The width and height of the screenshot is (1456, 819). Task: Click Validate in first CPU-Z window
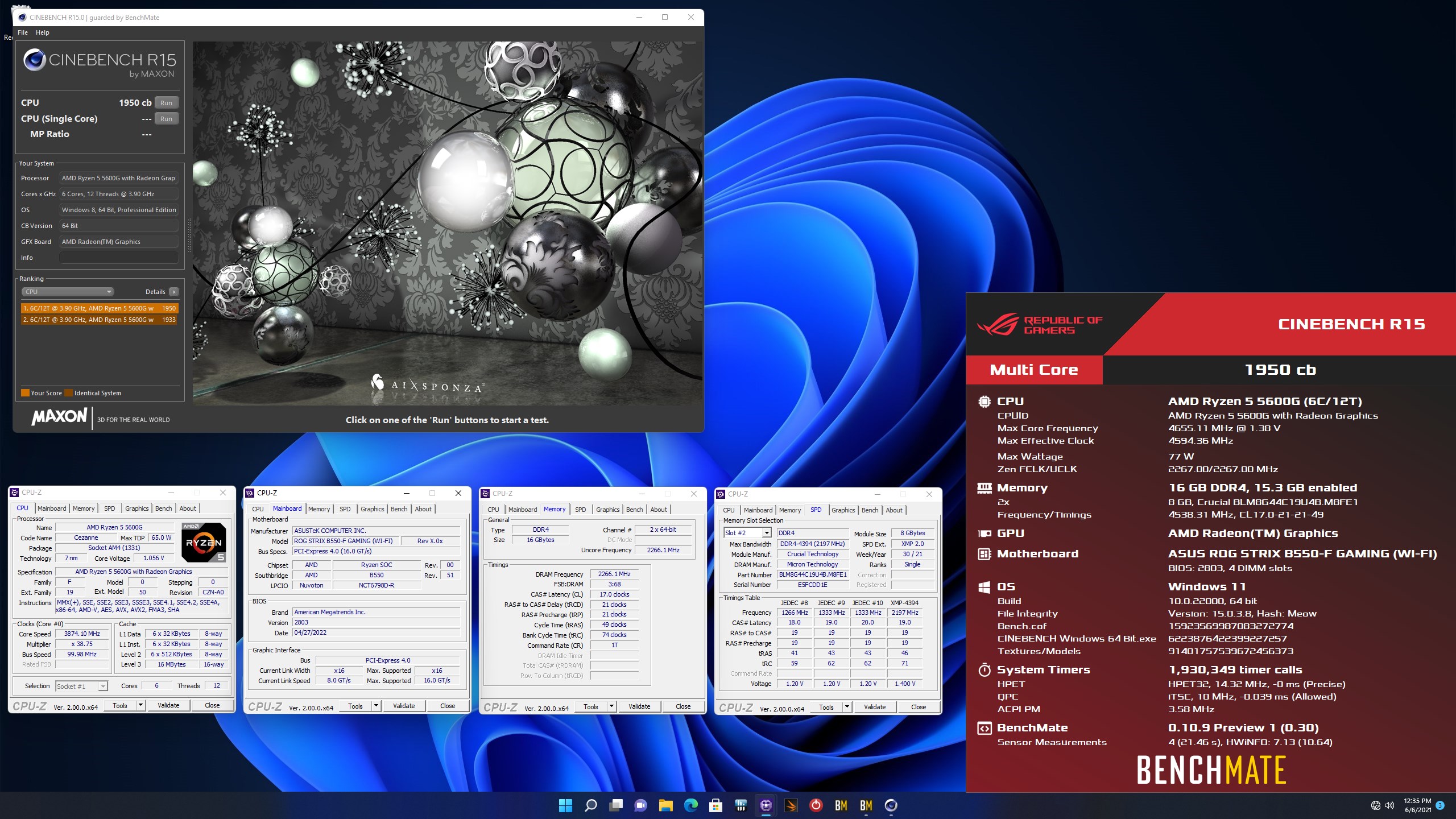coord(168,706)
